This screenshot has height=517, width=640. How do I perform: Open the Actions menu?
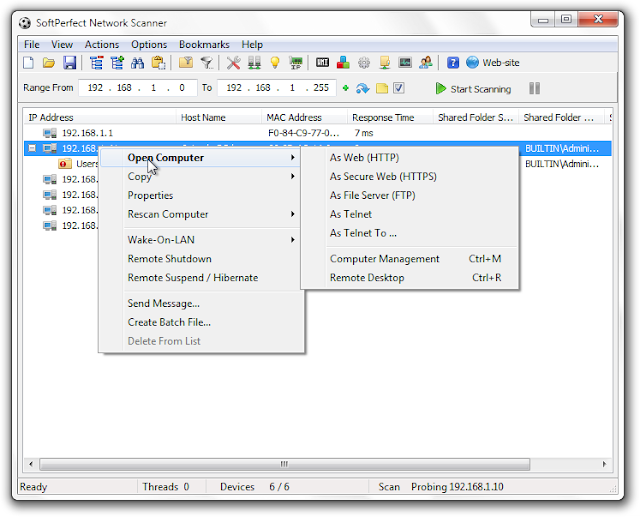tap(102, 44)
